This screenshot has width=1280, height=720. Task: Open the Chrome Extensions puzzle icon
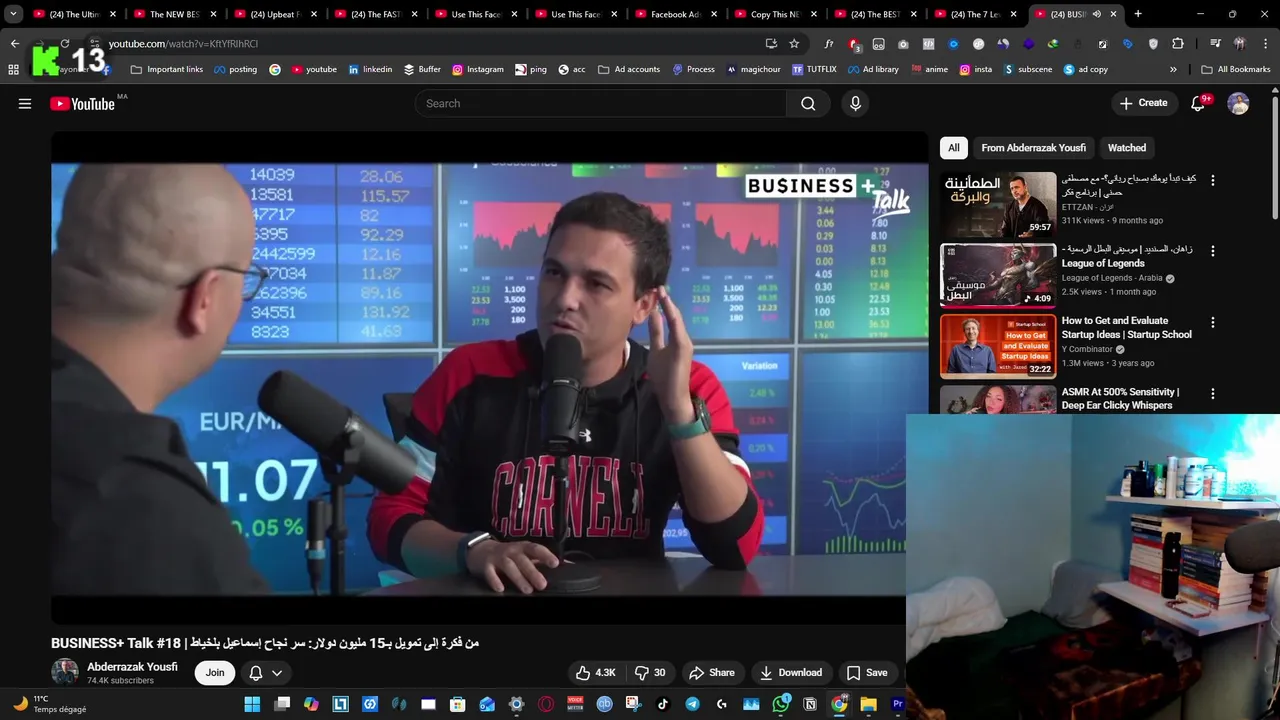[1177, 44]
